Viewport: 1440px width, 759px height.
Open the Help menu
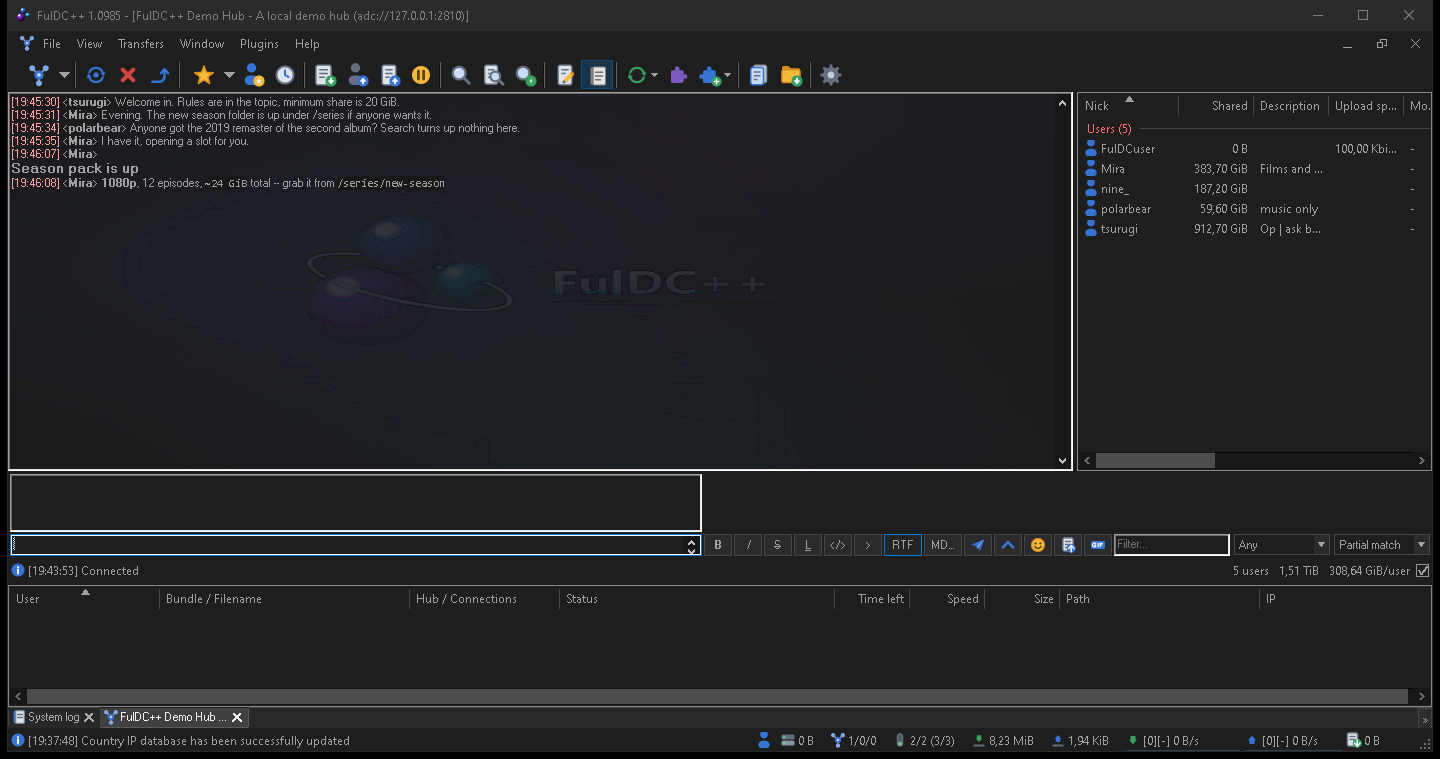[x=307, y=44]
